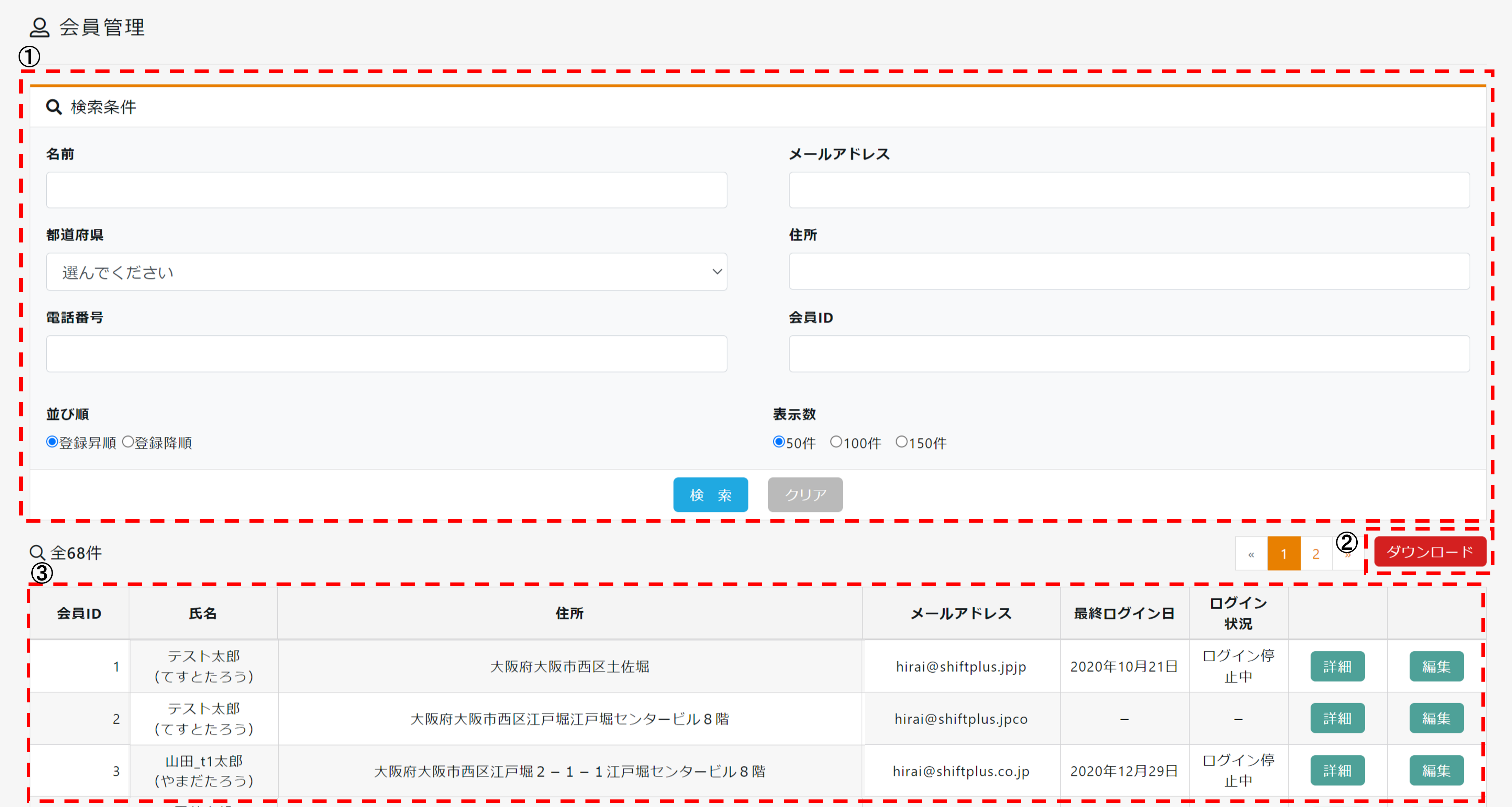
Task: Click the magnifier icon beside 全68件
Action: coord(37,553)
